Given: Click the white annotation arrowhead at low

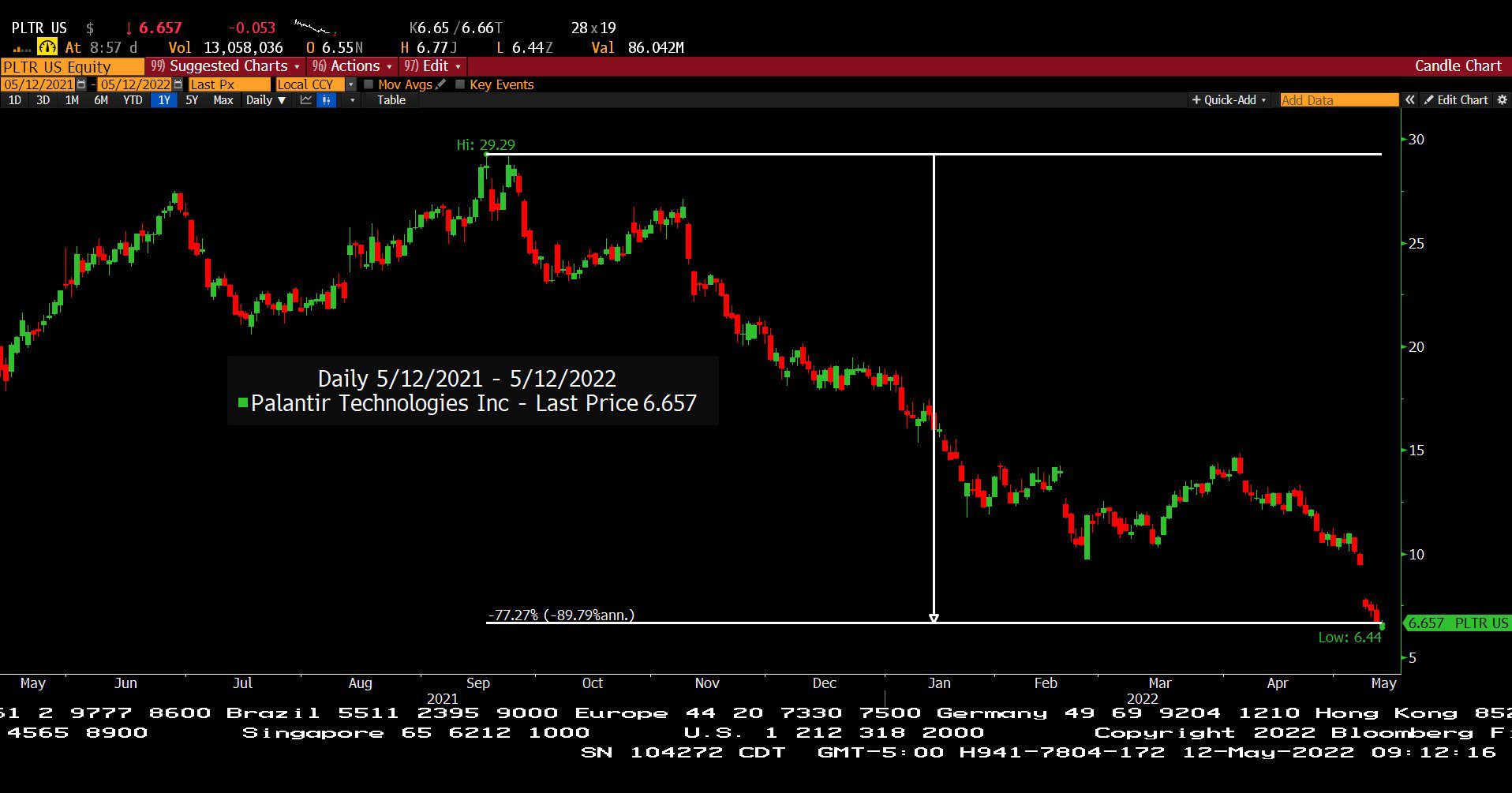Looking at the screenshot, I should [934, 618].
